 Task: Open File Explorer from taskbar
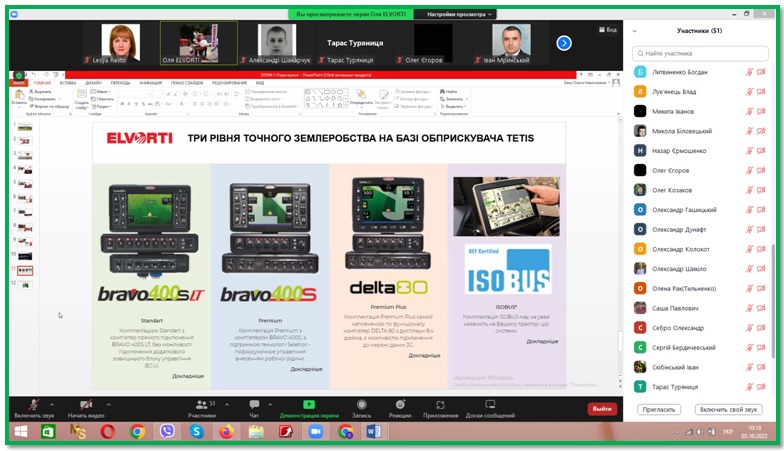(256, 432)
